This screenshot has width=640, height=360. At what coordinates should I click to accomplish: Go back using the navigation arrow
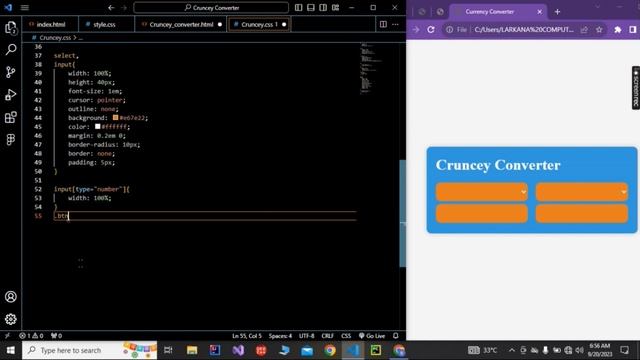click(111, 7)
